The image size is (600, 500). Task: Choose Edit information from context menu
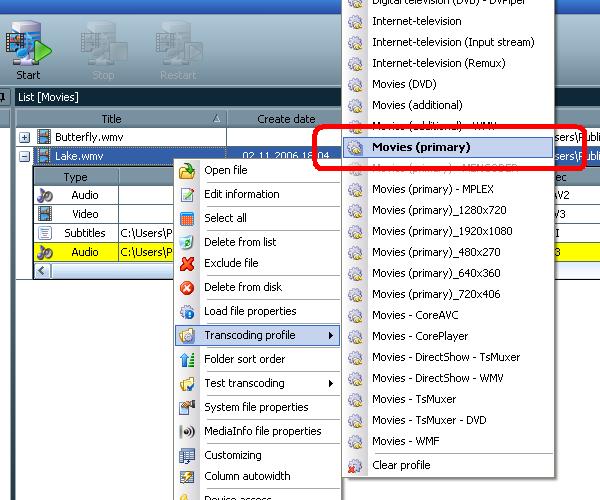(x=241, y=194)
